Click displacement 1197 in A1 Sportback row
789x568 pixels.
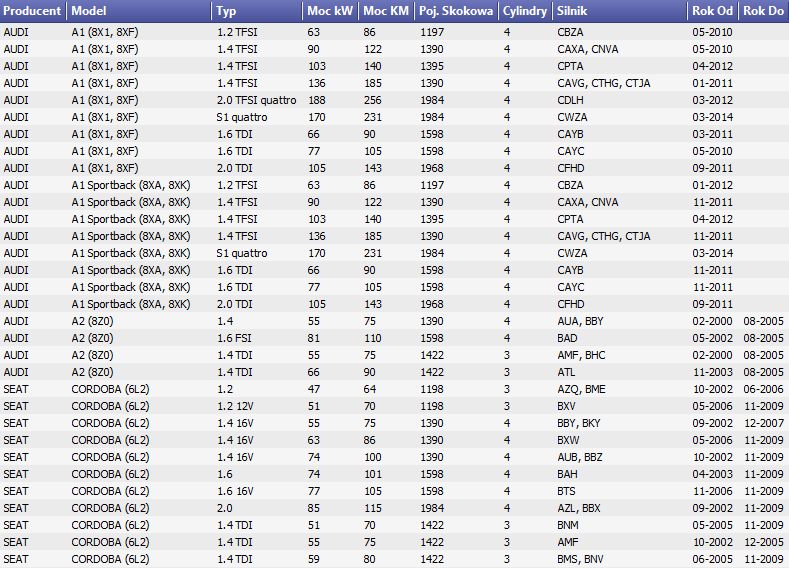[x=432, y=185]
